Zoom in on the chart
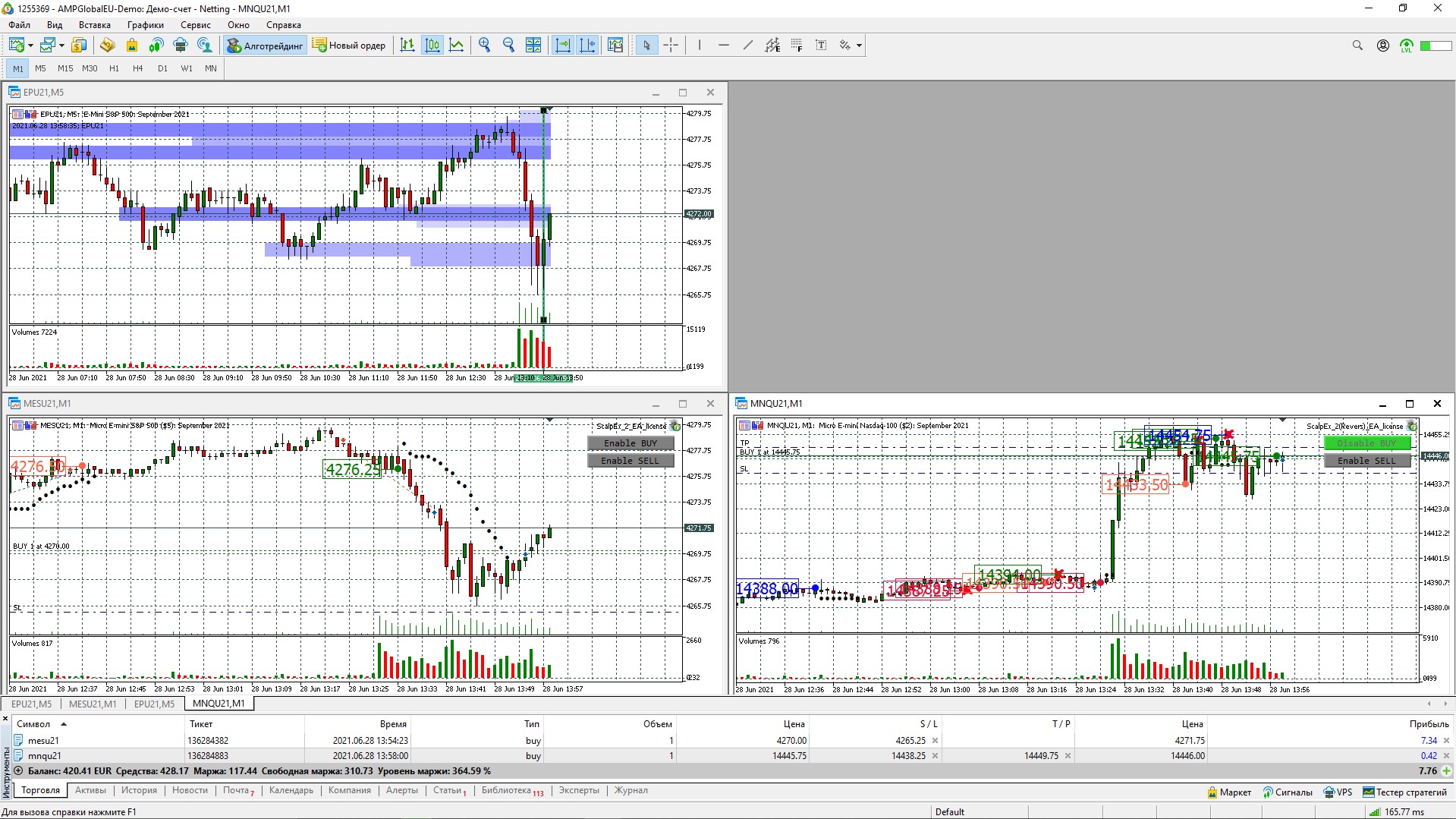Image resolution: width=1456 pixels, height=819 pixels. pyautogui.click(x=484, y=46)
